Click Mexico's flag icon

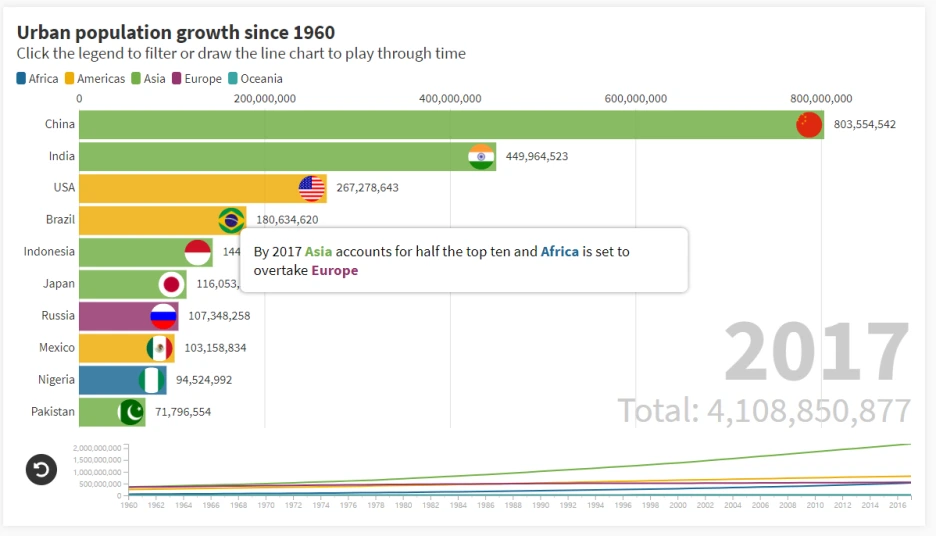pos(159,348)
